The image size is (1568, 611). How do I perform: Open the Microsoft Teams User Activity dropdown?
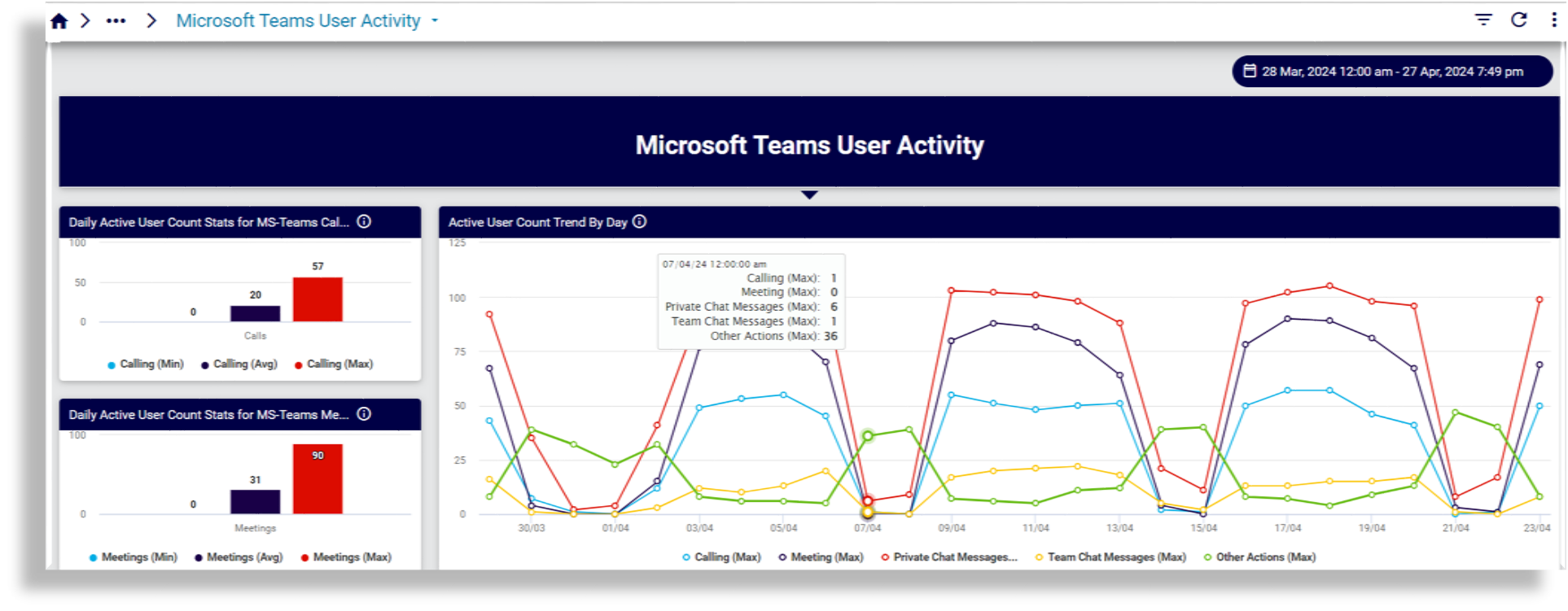point(435,21)
